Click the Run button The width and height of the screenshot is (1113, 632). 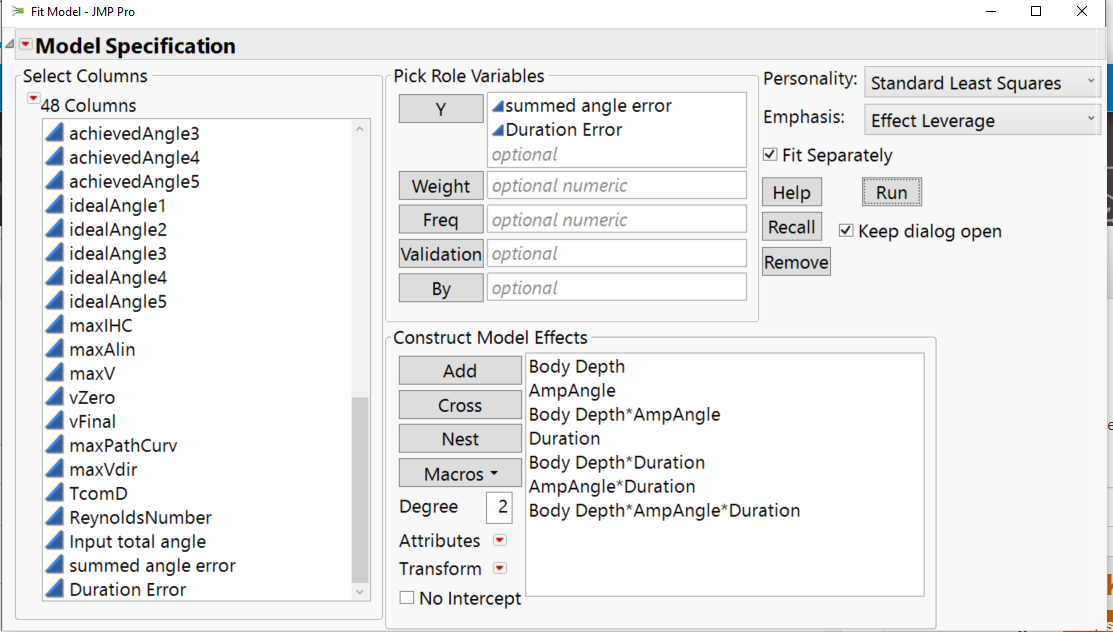point(891,192)
